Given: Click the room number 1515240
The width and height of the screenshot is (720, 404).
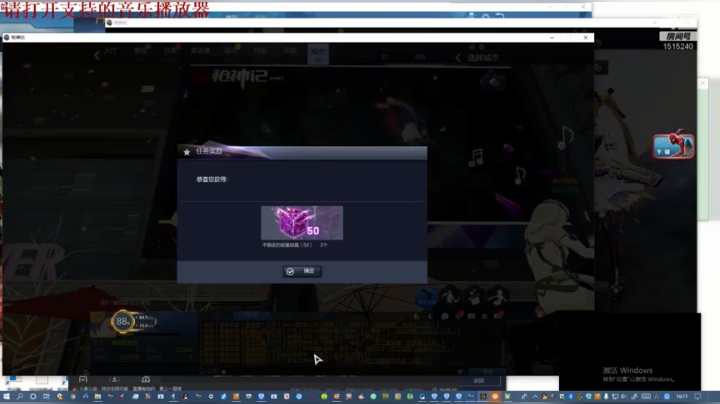Looking at the screenshot, I should coord(678,46).
